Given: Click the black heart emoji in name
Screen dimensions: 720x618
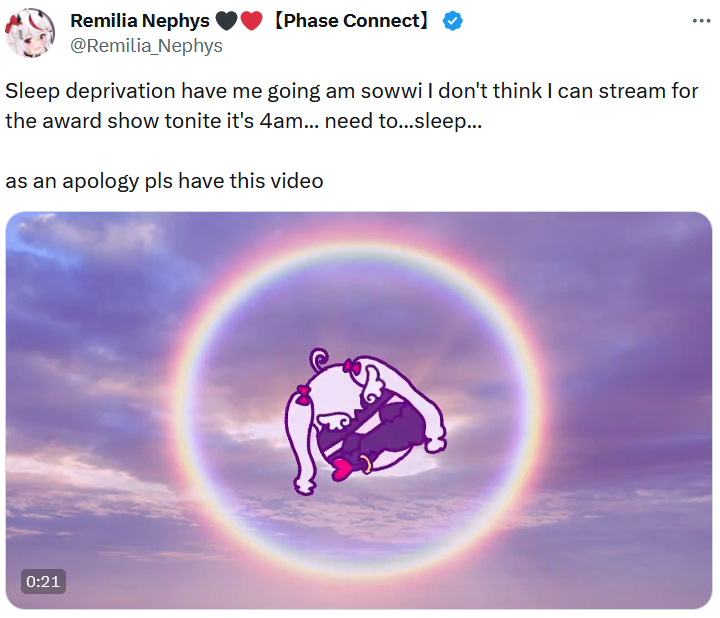Looking at the screenshot, I should [x=226, y=21].
